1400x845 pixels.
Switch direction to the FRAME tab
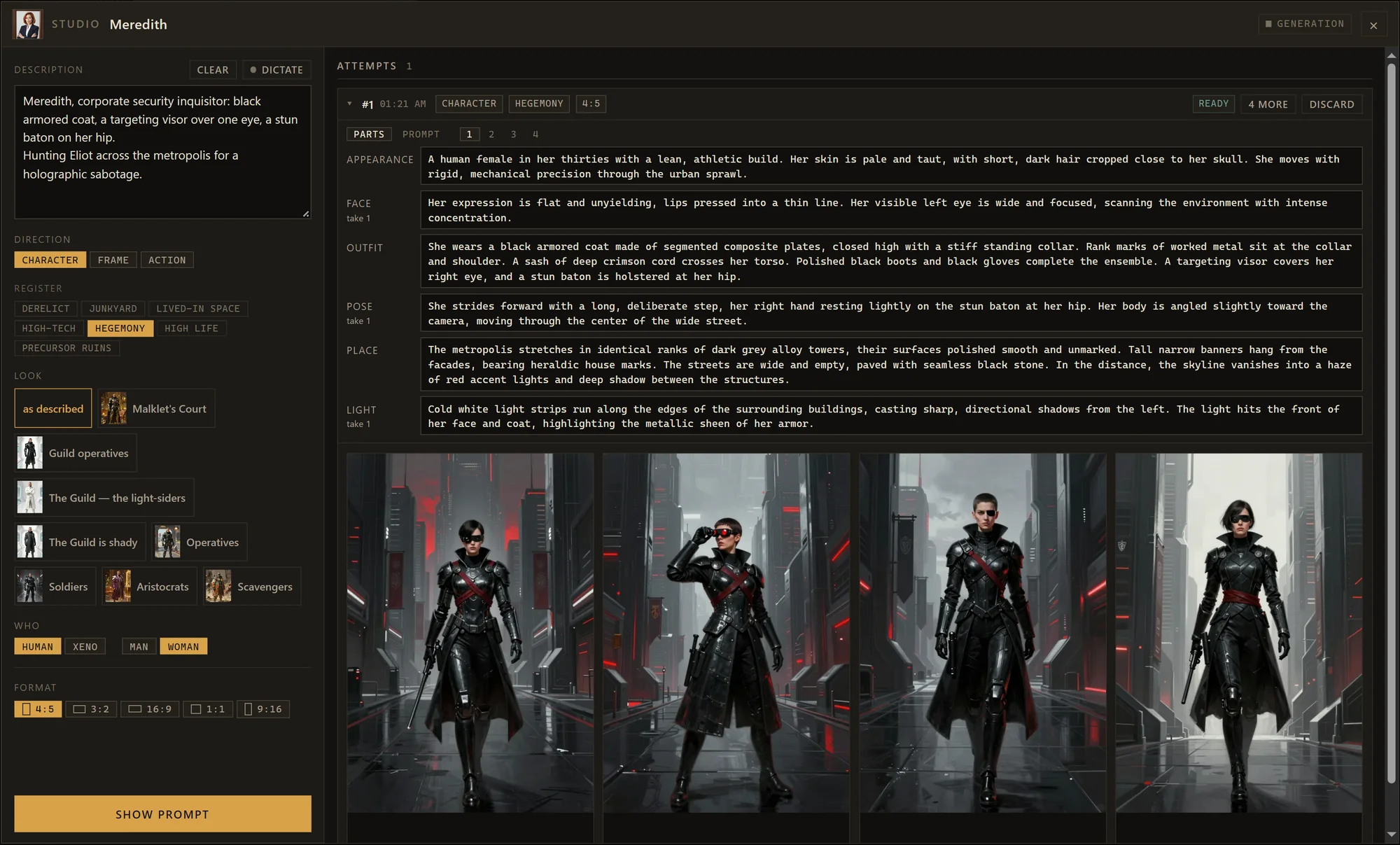[x=113, y=260]
